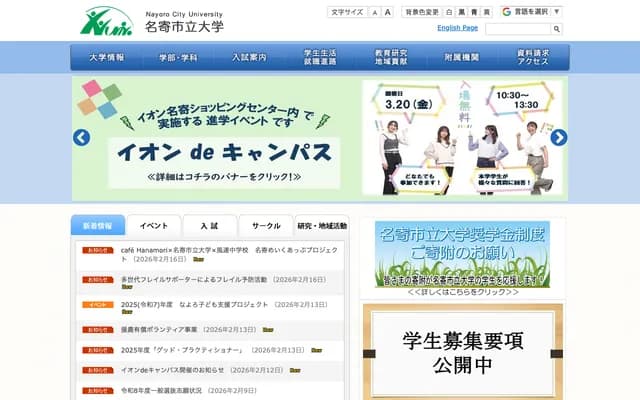Open the Google language selection dropdown

[x=531, y=12]
